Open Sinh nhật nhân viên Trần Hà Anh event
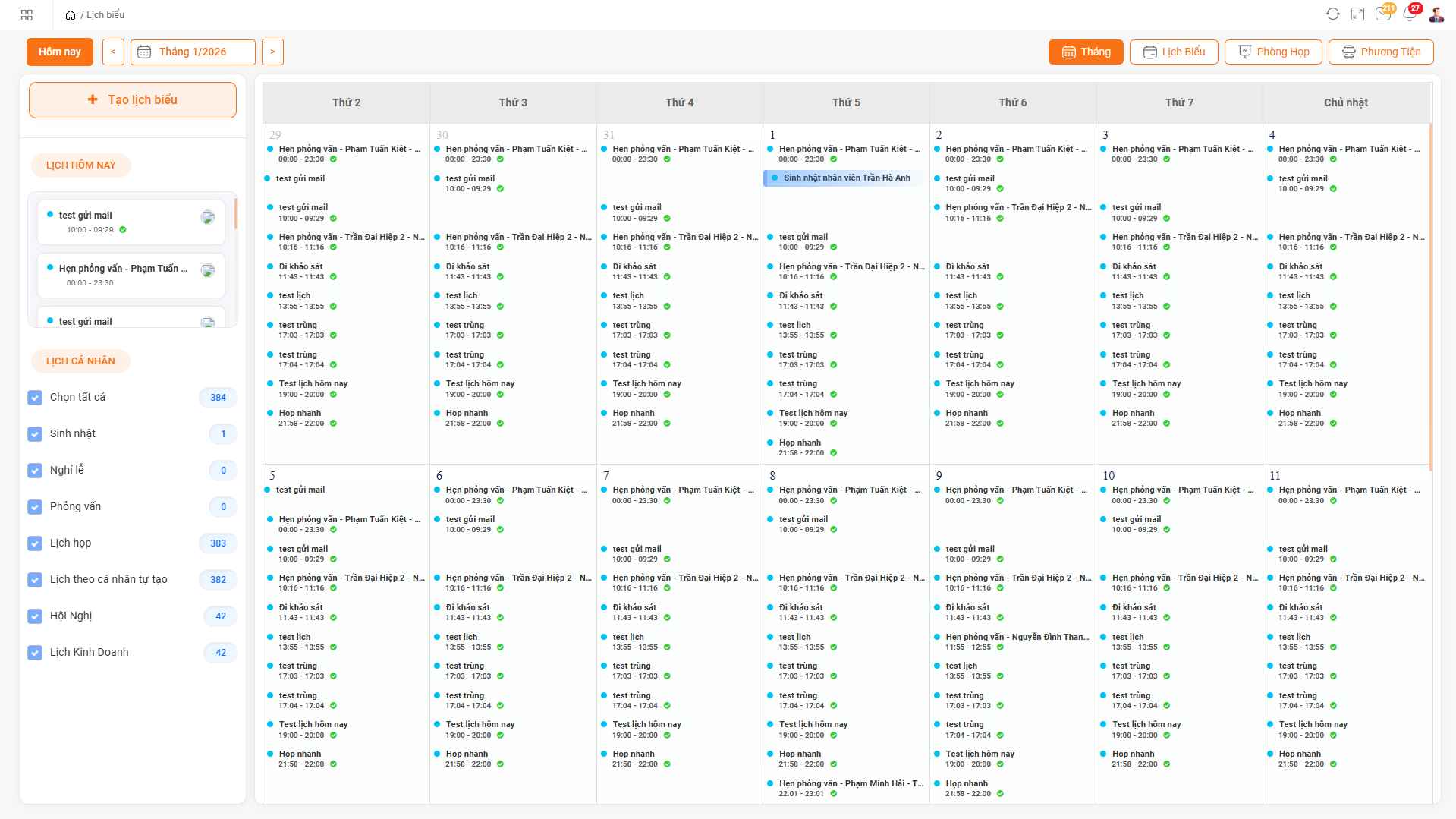The image size is (1456, 819). point(845,178)
